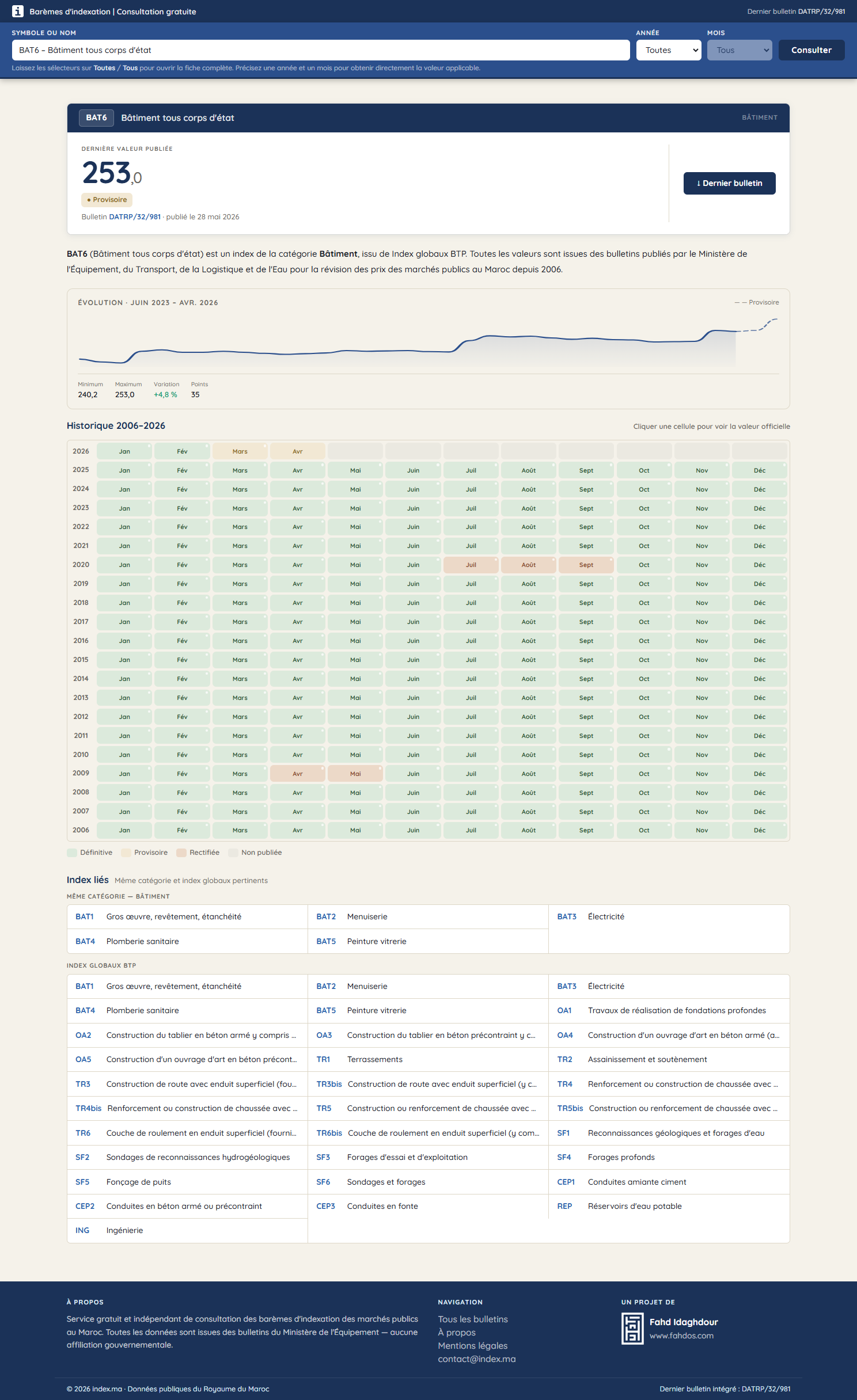
Task: Visit www.fahdos.com footer link
Action: point(681,1336)
